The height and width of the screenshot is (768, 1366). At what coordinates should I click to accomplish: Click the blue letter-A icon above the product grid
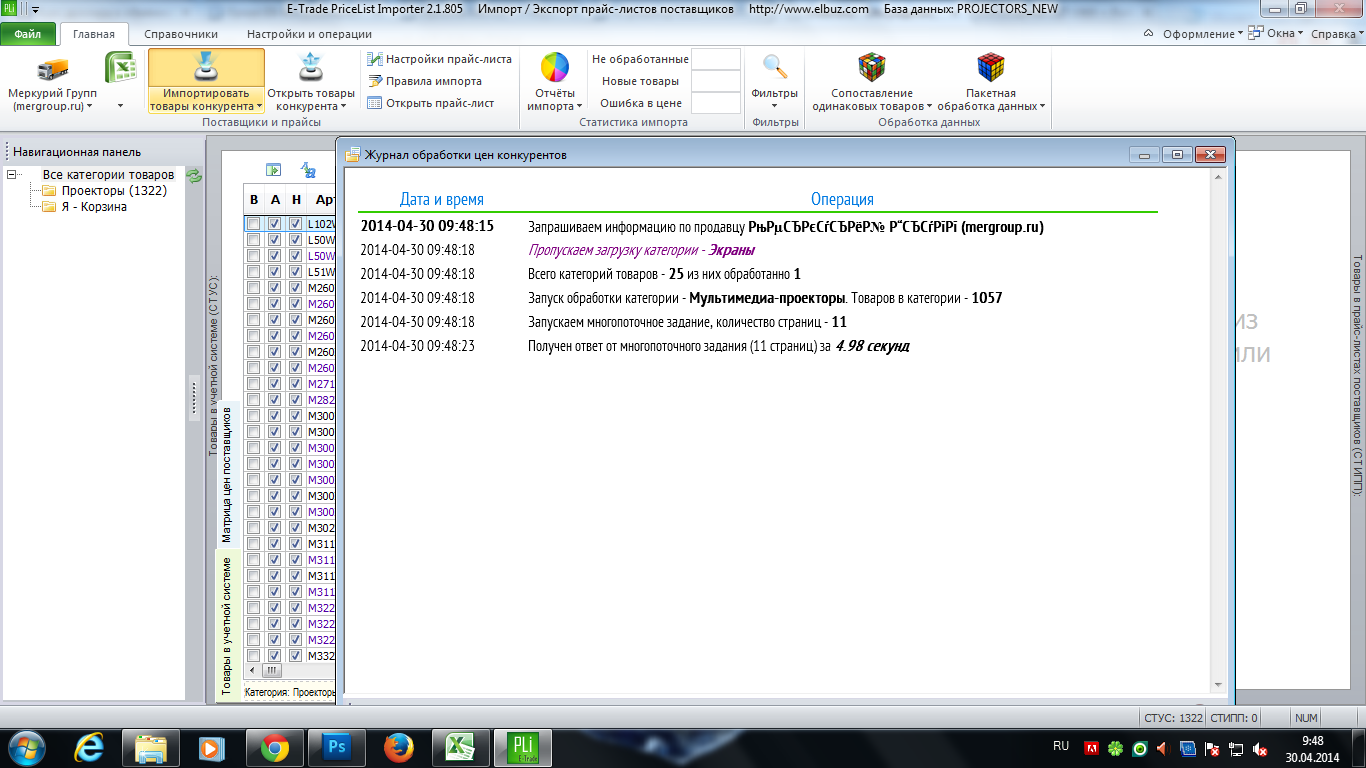click(x=309, y=170)
